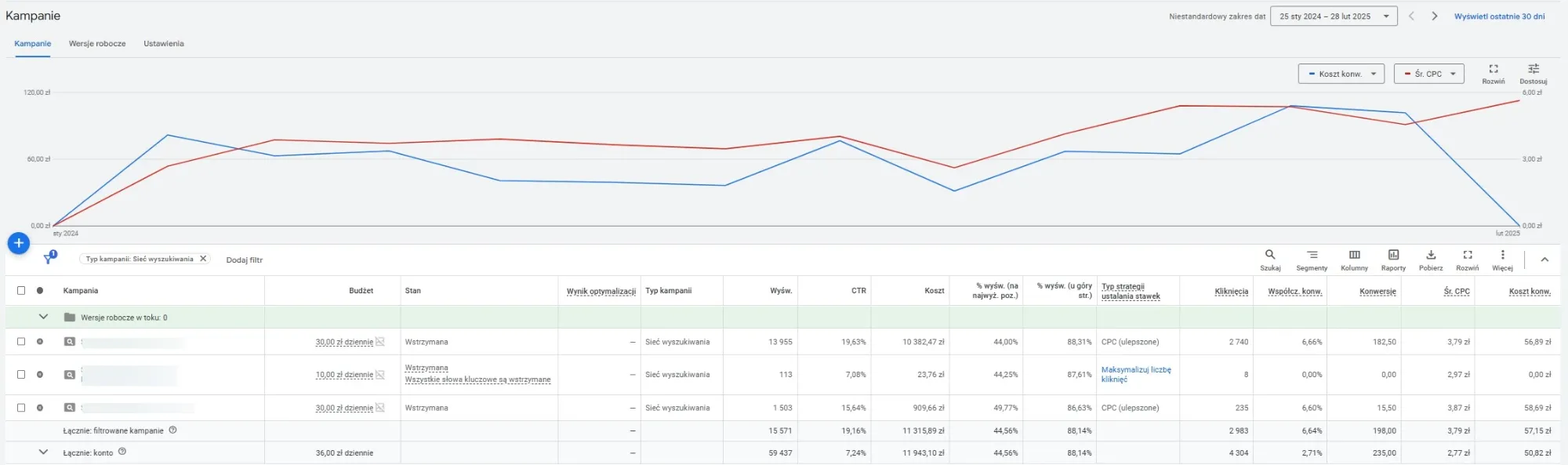Open the date range dropdown 25 sty 2024 – 28 lut 2025
Viewport: 1568px width, 465px height.
tap(1334, 16)
